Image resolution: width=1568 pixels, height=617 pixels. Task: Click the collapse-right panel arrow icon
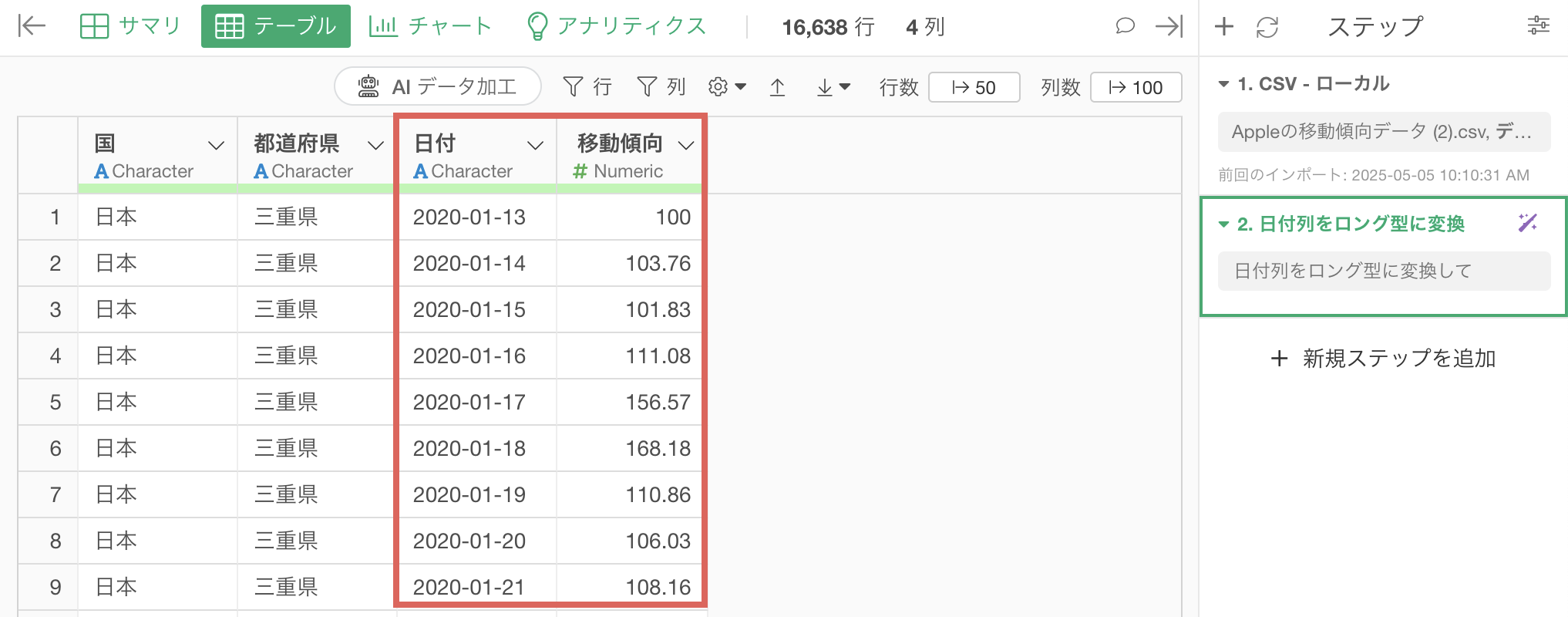point(1169,26)
